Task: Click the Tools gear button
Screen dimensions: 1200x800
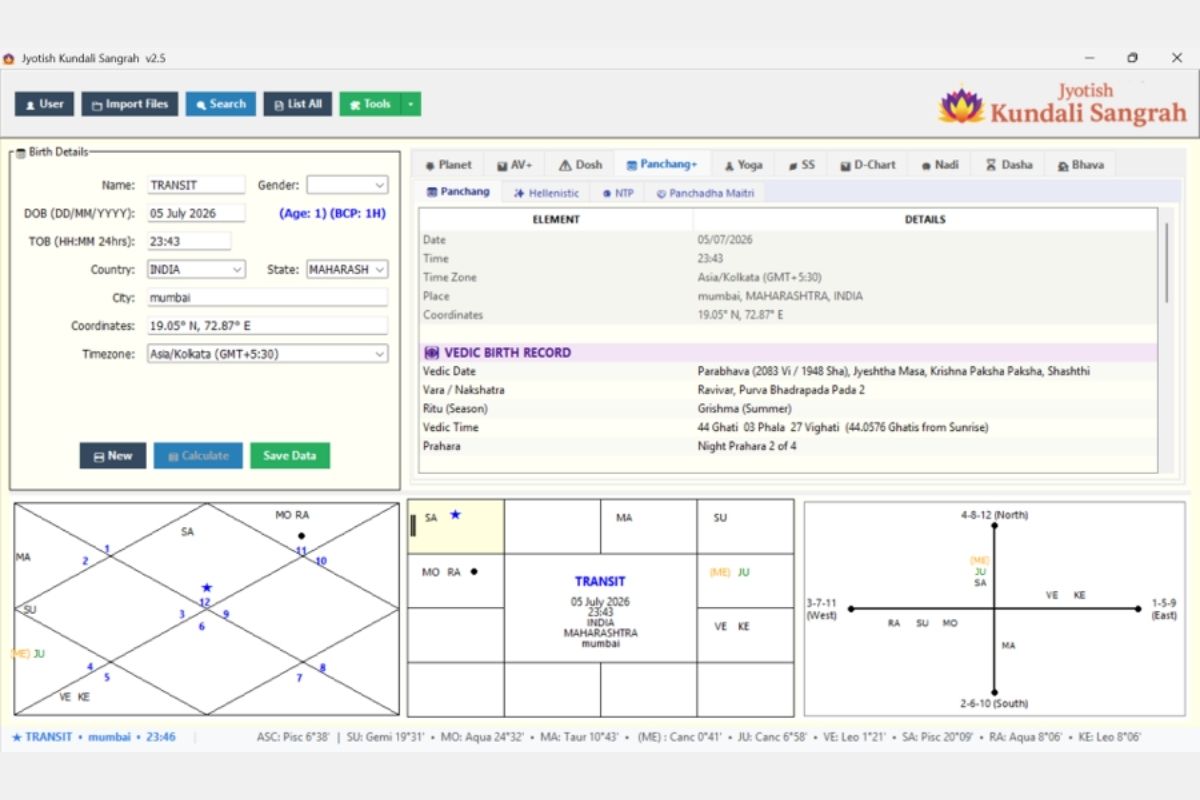Action: point(370,104)
